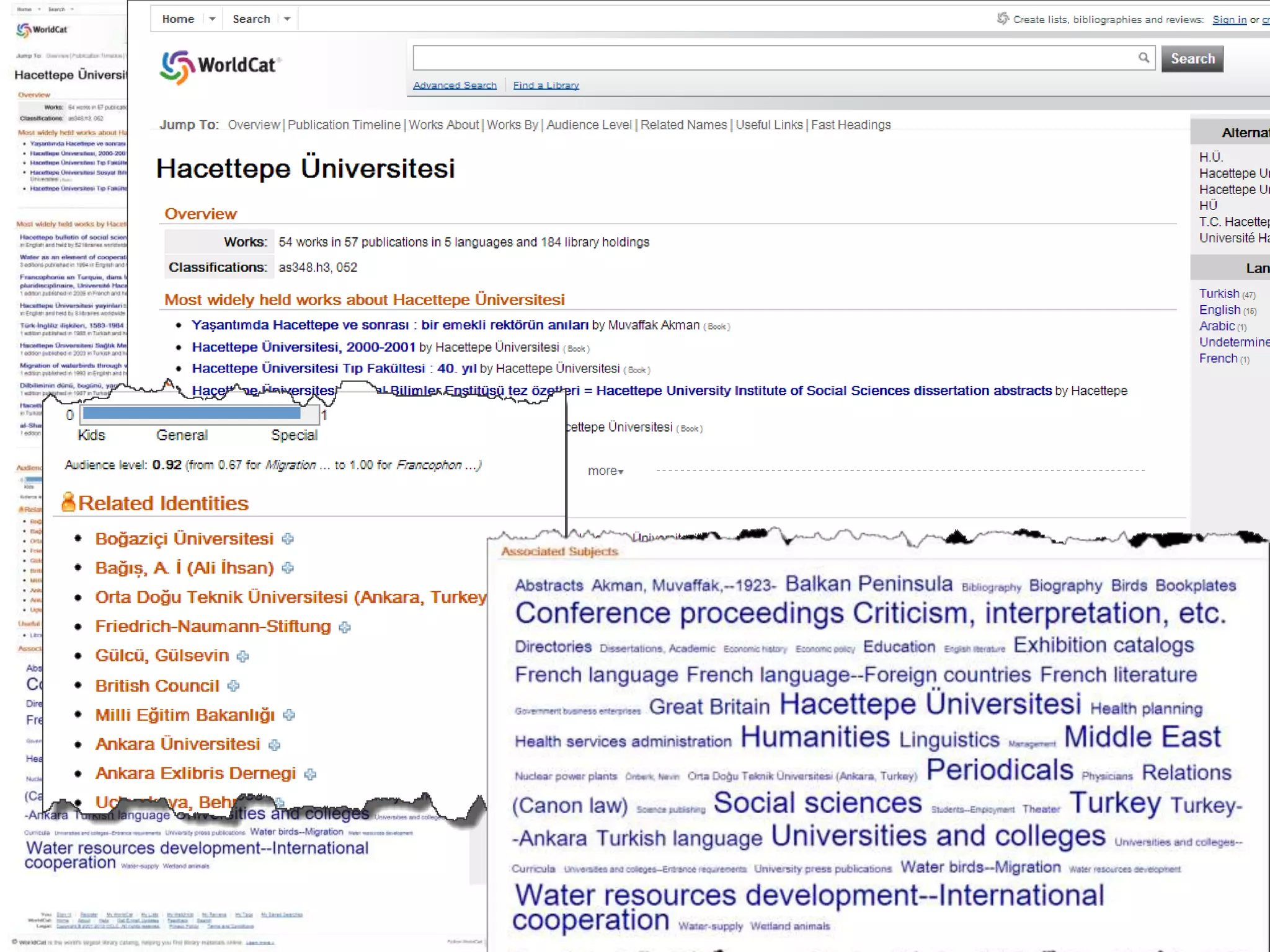Click plus icon next to British Council
Viewport: 1270px width, 952px height.
point(233,686)
